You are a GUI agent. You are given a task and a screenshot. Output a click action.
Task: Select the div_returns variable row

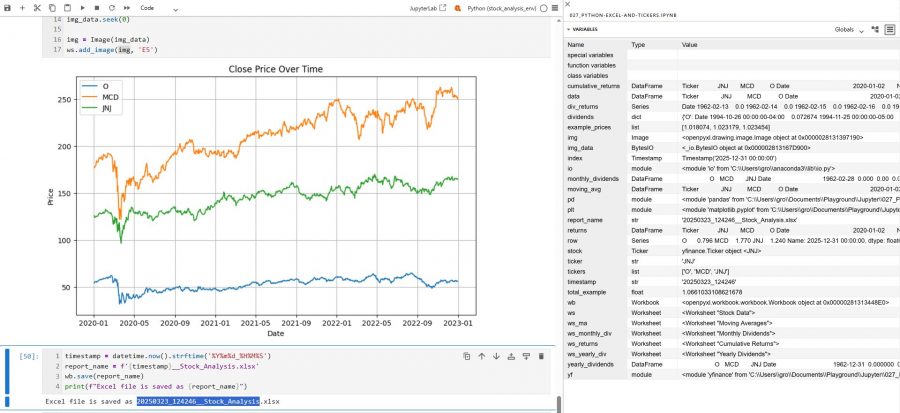[x=732, y=107]
